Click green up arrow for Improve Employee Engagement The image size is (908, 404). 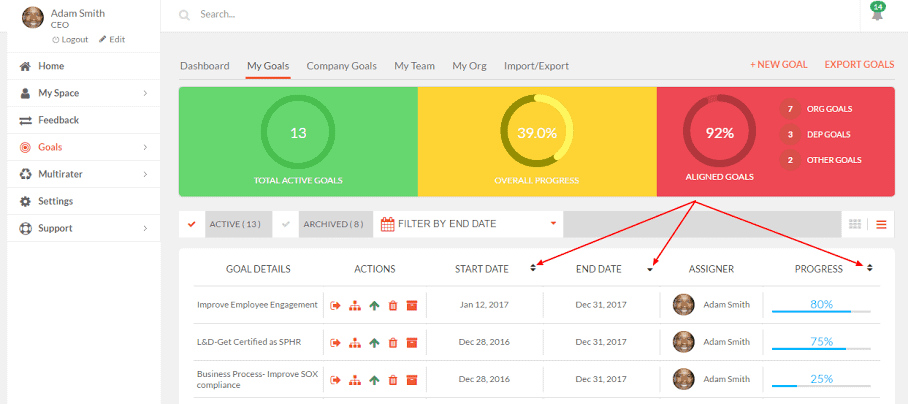click(374, 305)
